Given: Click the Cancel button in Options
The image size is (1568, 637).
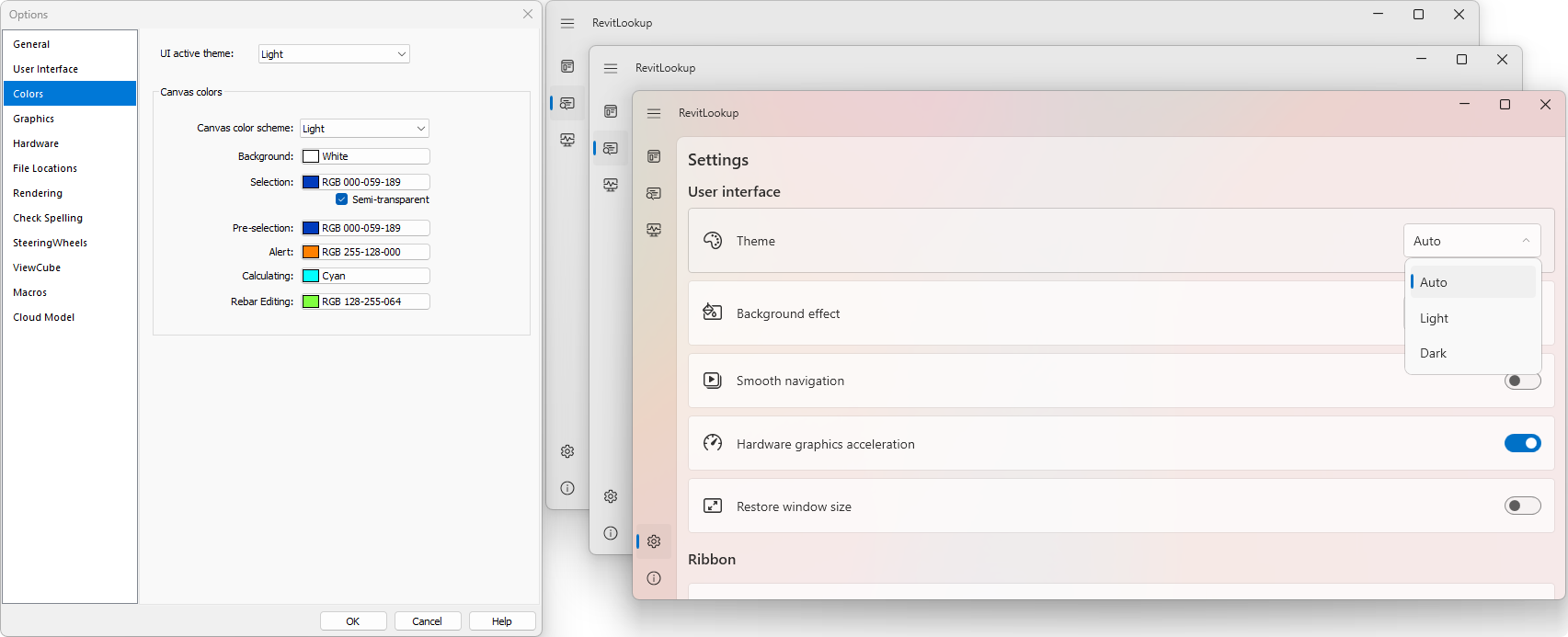Looking at the screenshot, I should (x=427, y=621).
